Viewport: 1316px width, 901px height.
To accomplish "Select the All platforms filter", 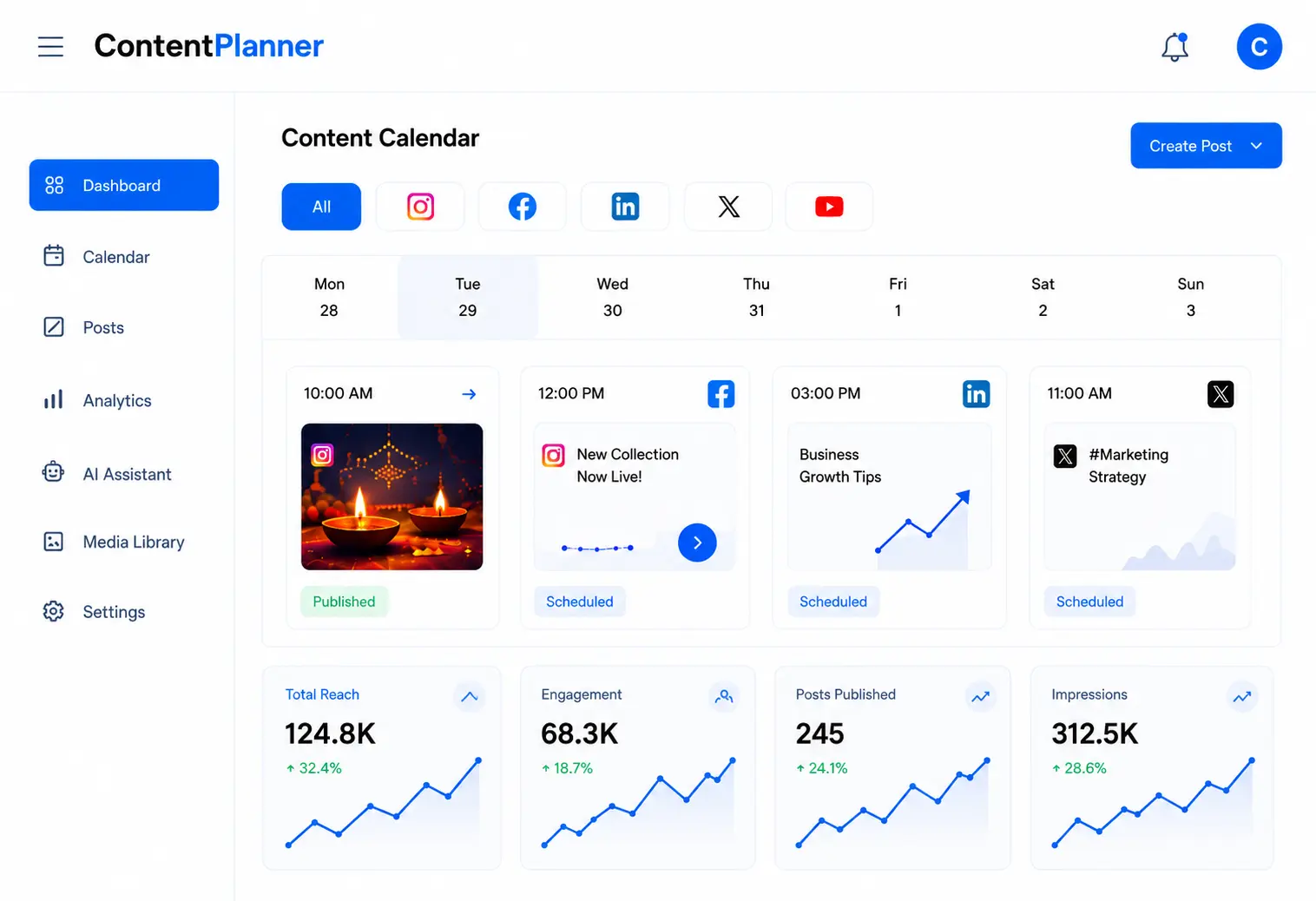I will [321, 207].
